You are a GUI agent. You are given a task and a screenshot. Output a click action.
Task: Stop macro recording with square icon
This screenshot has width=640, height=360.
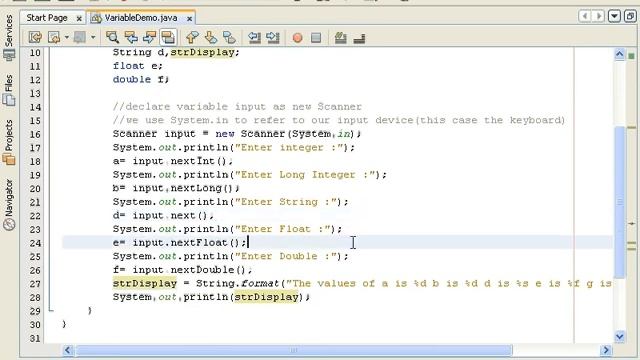pyautogui.click(x=316, y=38)
